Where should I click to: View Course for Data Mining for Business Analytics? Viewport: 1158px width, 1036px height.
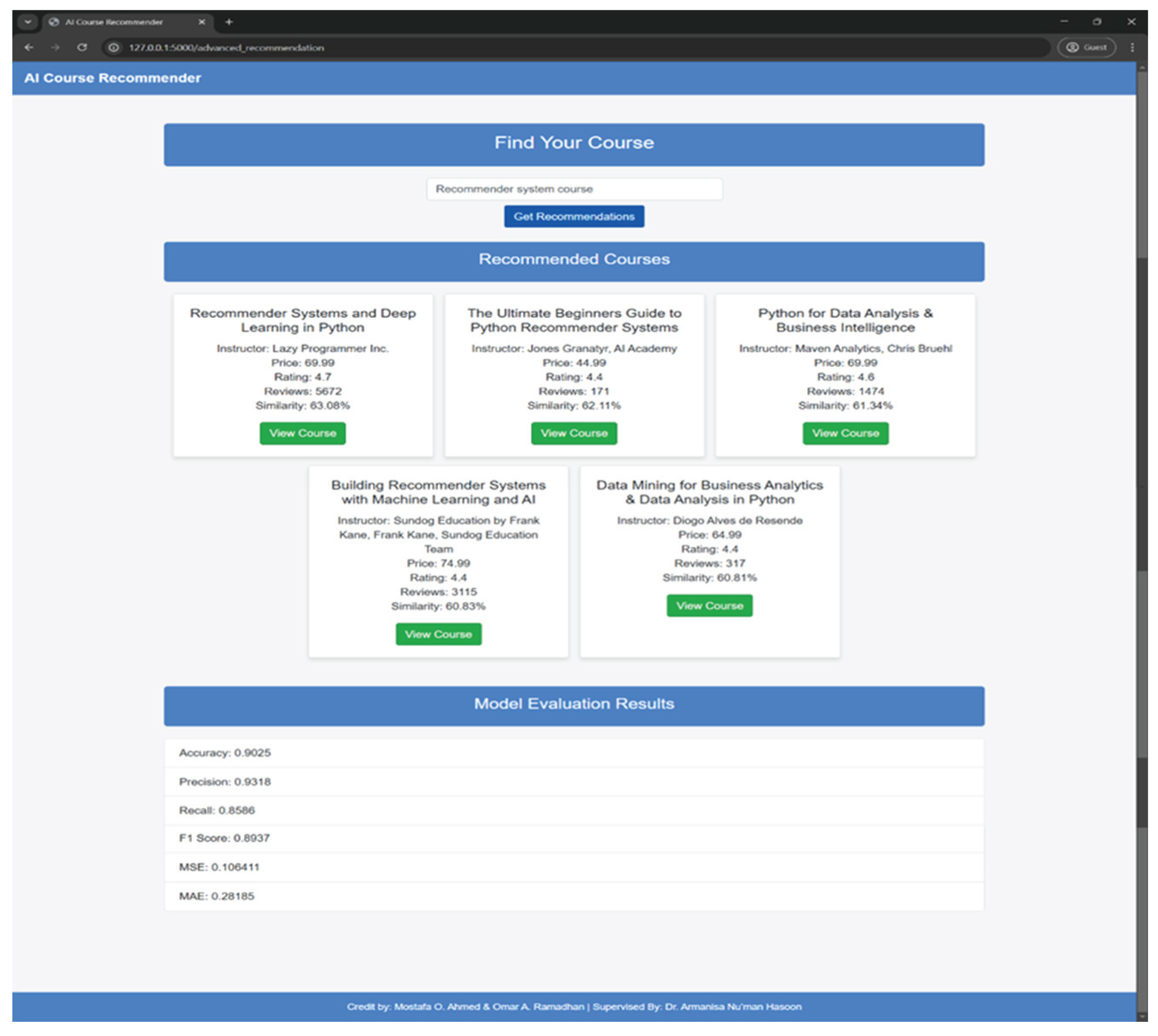709,606
